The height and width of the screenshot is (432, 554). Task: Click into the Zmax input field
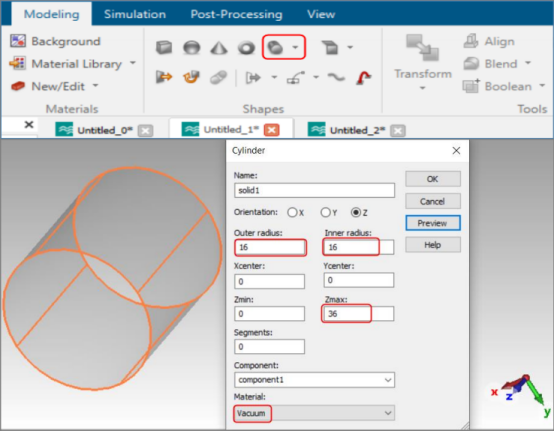point(358,314)
